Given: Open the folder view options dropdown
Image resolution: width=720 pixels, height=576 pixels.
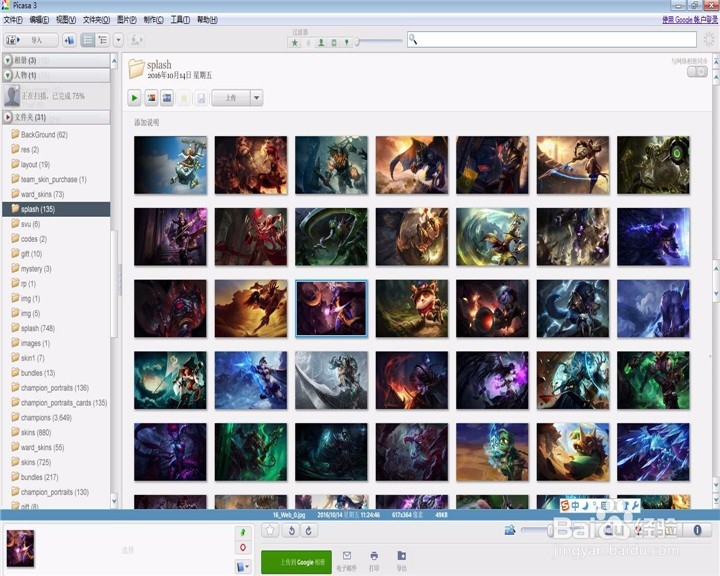Looking at the screenshot, I should coord(118,40).
